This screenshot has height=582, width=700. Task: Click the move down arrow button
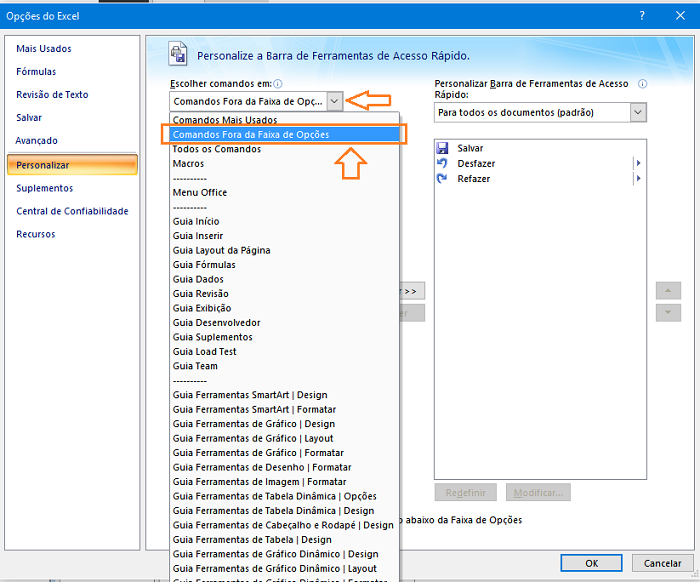[x=668, y=313]
